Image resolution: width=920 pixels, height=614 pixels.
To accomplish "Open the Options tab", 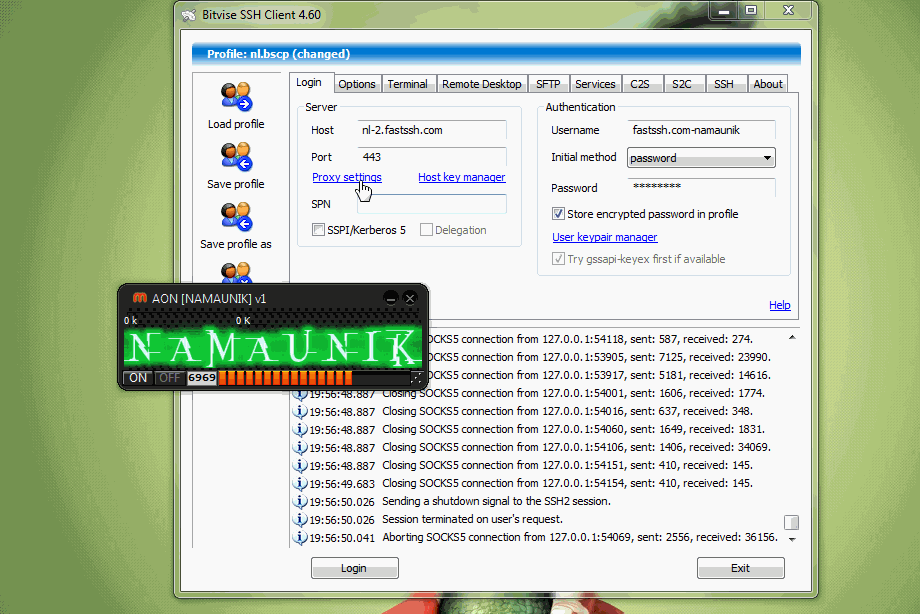I will pos(357,84).
